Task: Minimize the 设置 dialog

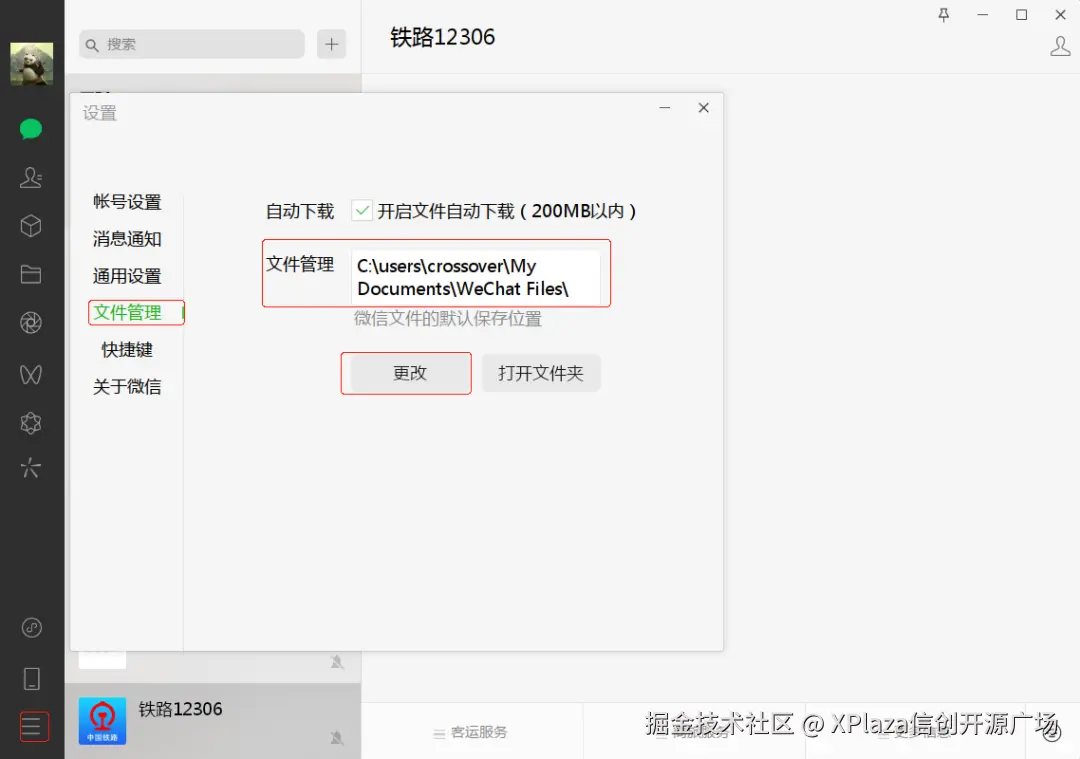Action: (665, 107)
